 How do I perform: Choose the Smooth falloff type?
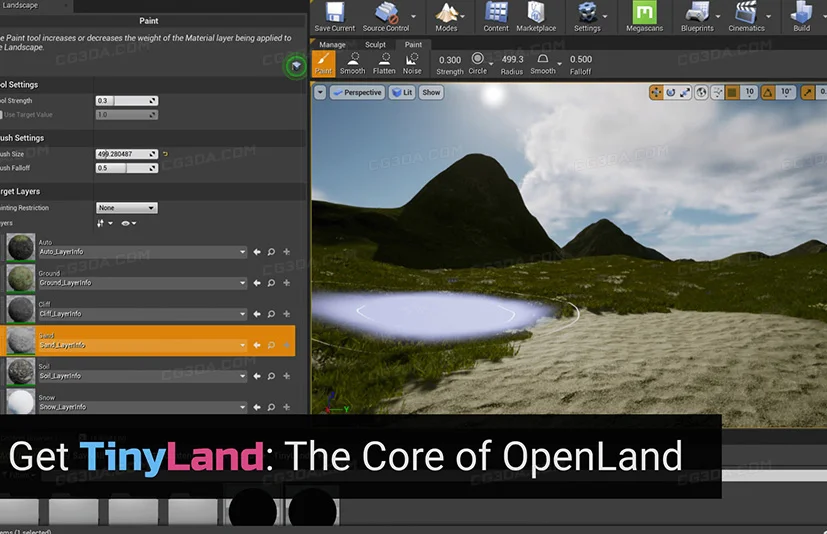[543, 64]
